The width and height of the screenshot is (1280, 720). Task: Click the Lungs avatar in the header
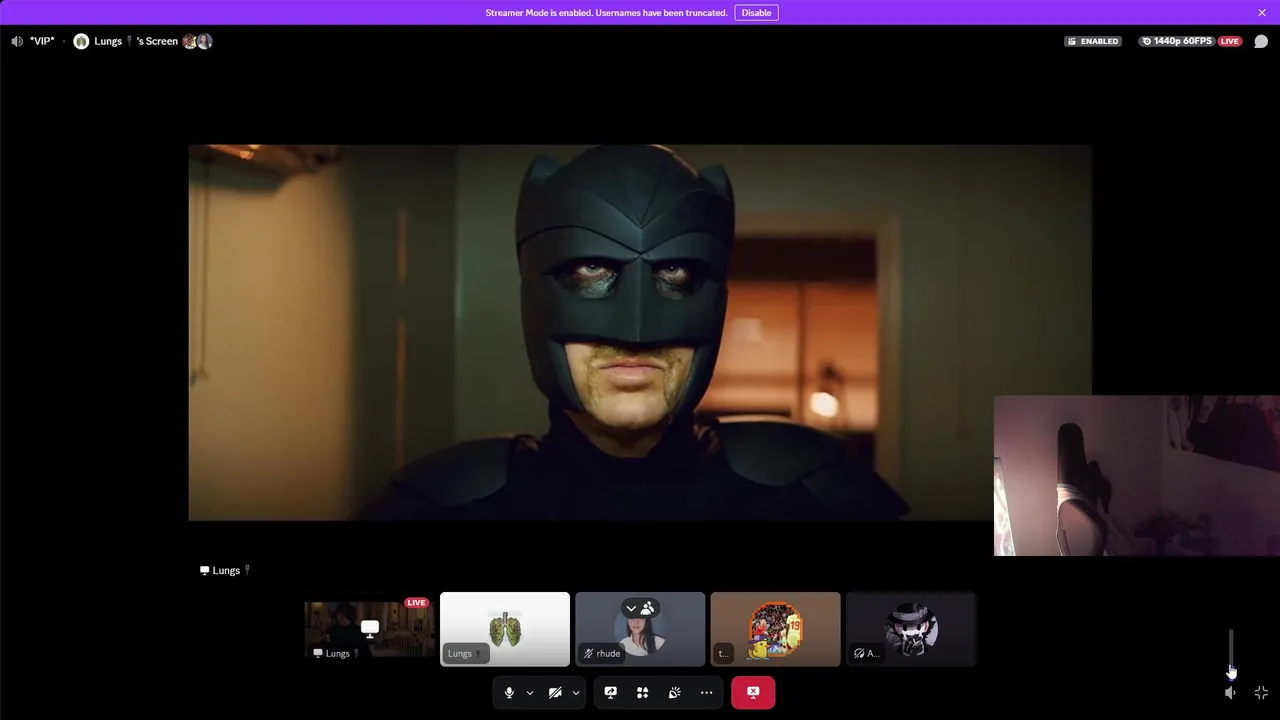coord(81,41)
